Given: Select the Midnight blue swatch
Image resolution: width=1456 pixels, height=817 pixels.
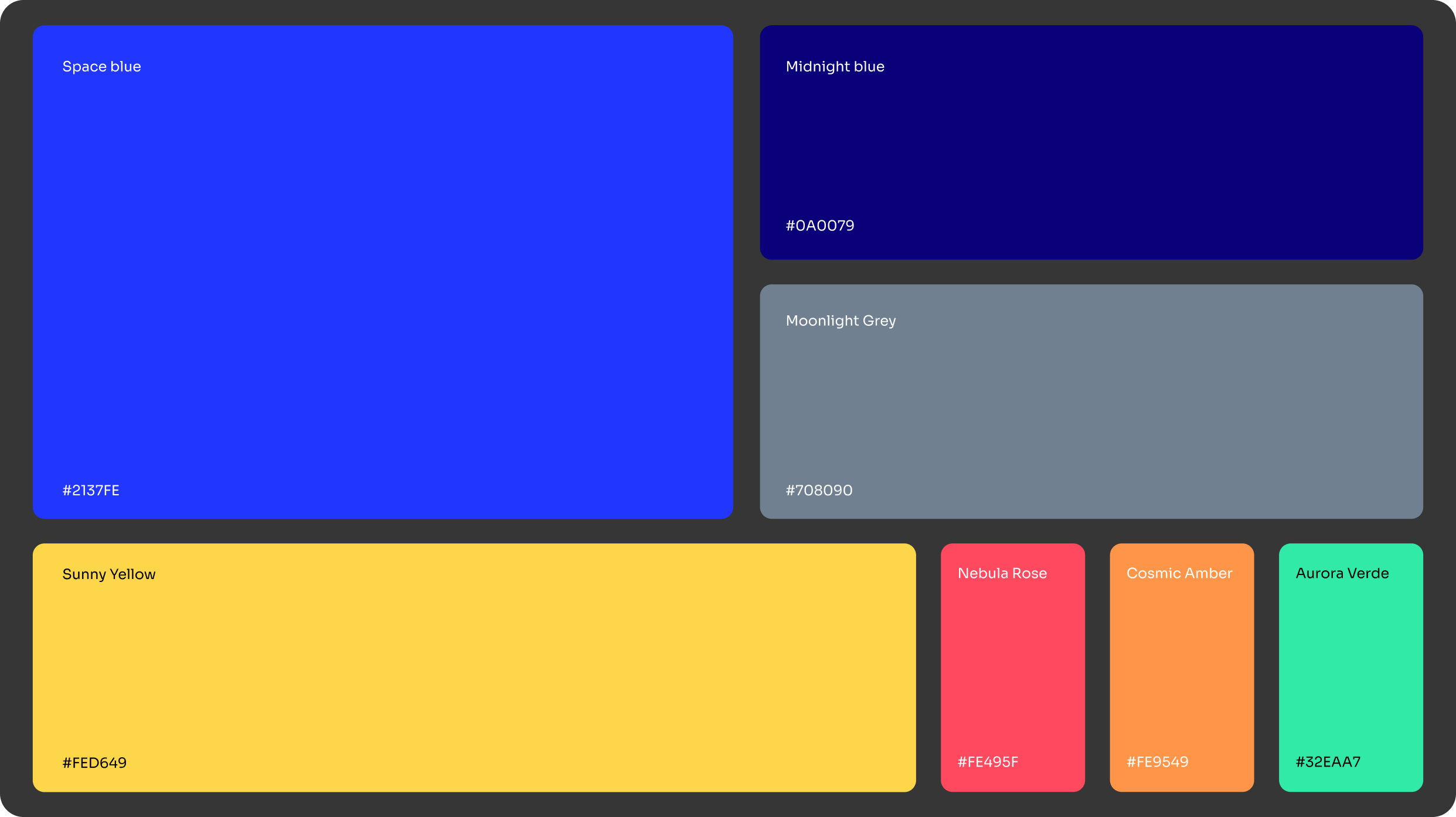Looking at the screenshot, I should [1091, 142].
